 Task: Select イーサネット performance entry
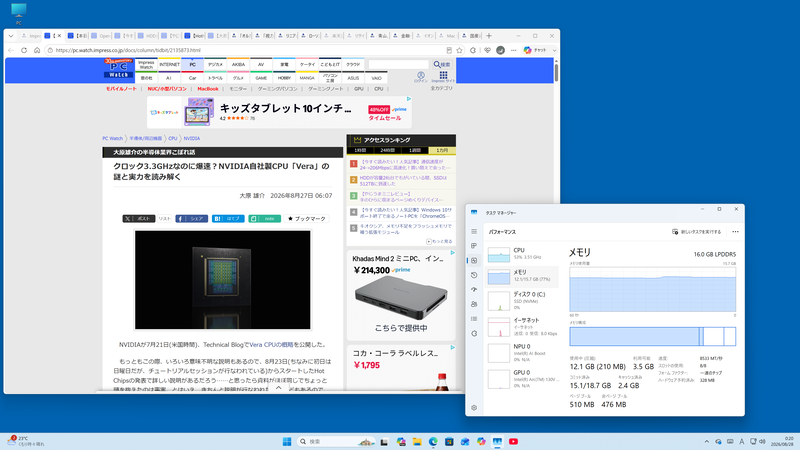(x=522, y=327)
